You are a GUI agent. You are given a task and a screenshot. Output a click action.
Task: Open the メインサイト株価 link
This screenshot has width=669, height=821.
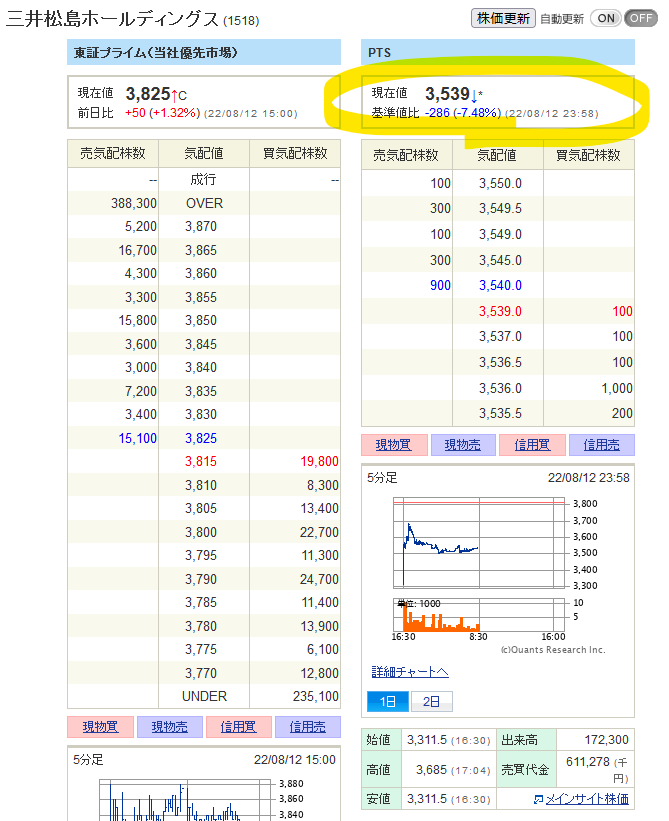[587, 799]
